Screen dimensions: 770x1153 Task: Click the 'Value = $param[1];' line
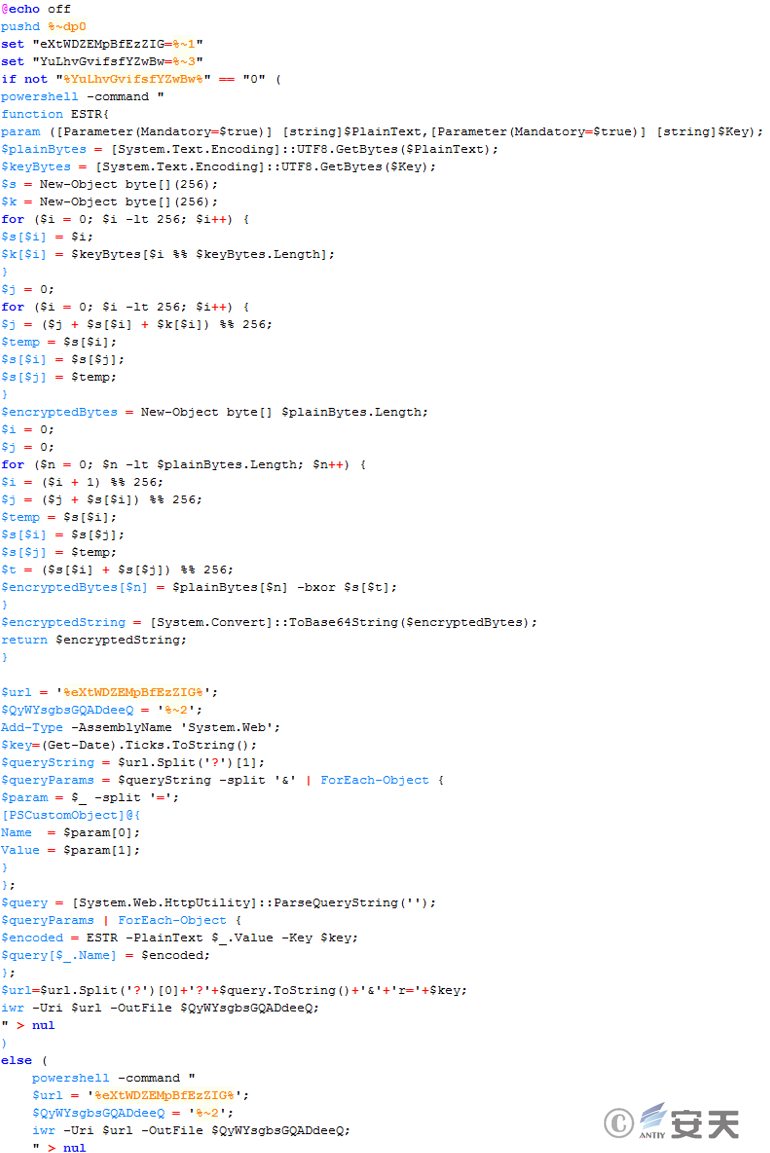[x=71, y=851]
